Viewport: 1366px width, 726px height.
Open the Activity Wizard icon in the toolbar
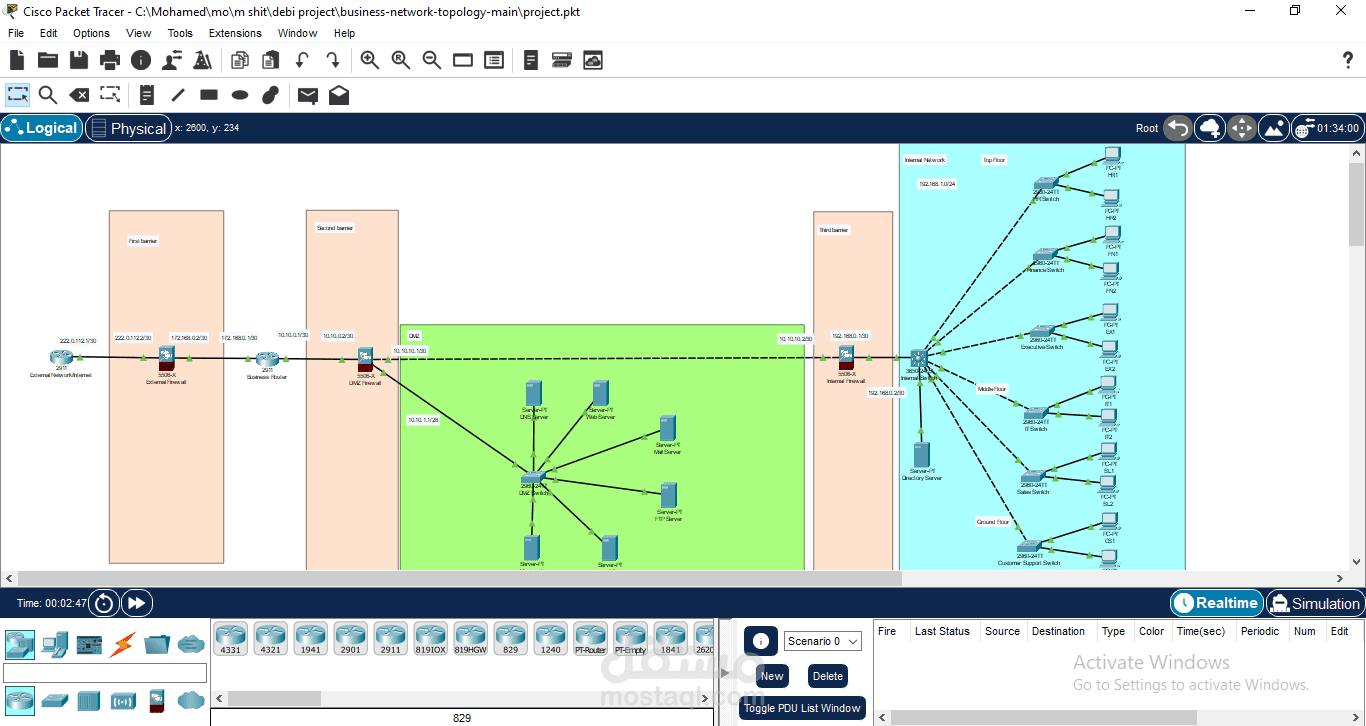tap(203, 60)
